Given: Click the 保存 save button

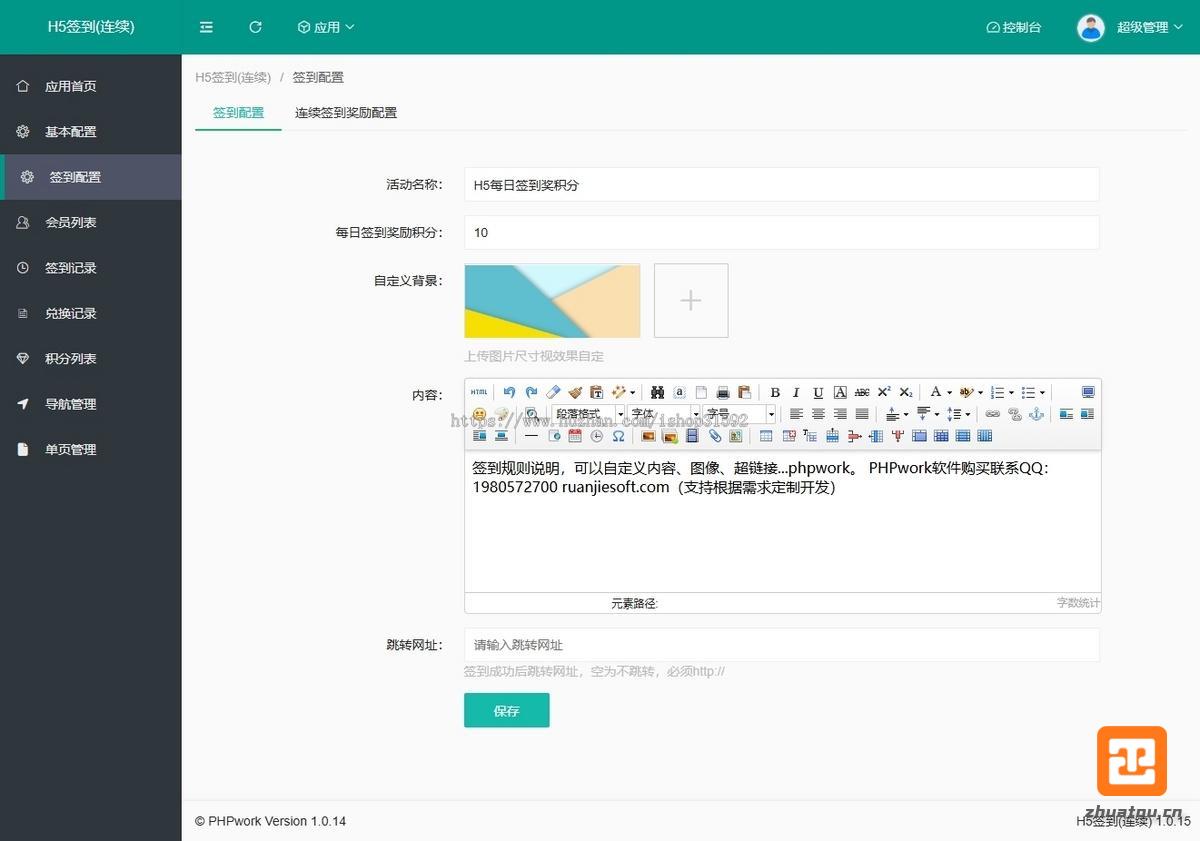Looking at the screenshot, I should pyautogui.click(x=506, y=710).
